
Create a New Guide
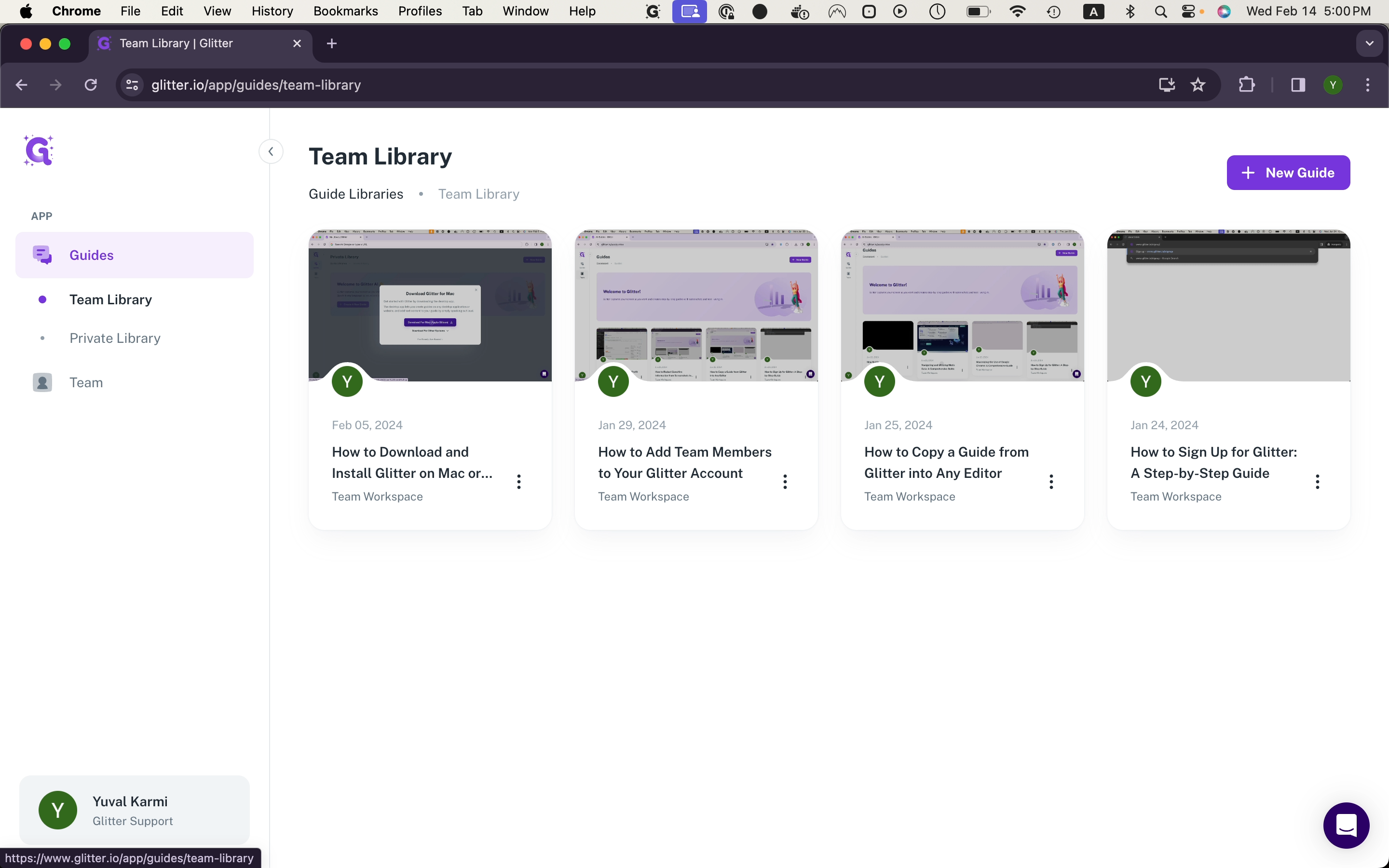point(1288,173)
